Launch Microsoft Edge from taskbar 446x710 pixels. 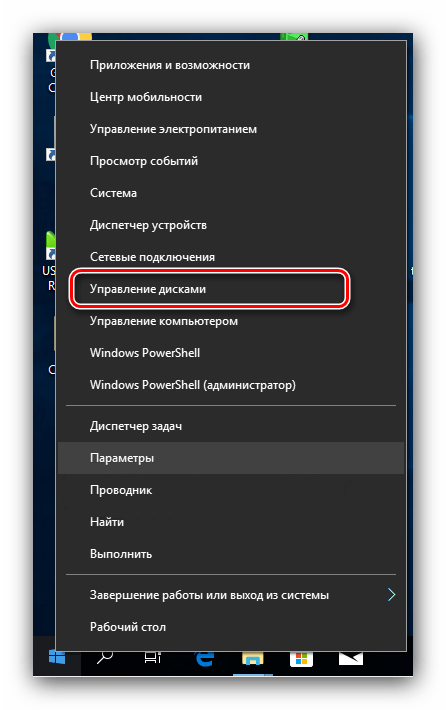[205, 657]
